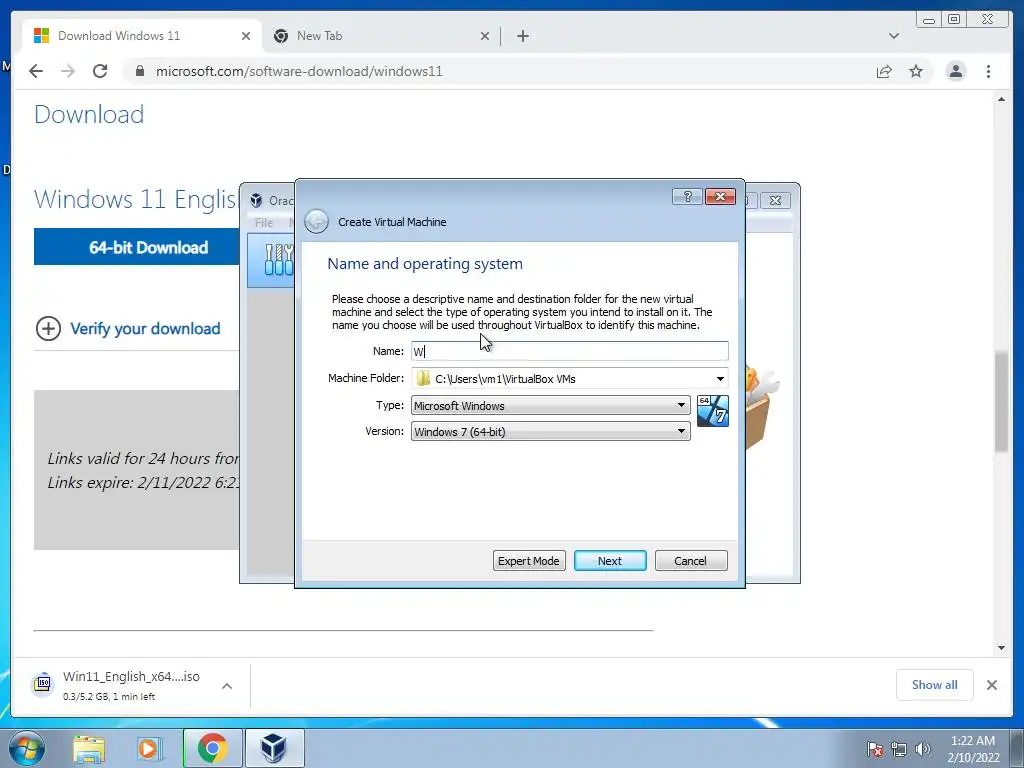
Task: Click the Windows 7 64-bit OS type icon
Action: coord(712,411)
